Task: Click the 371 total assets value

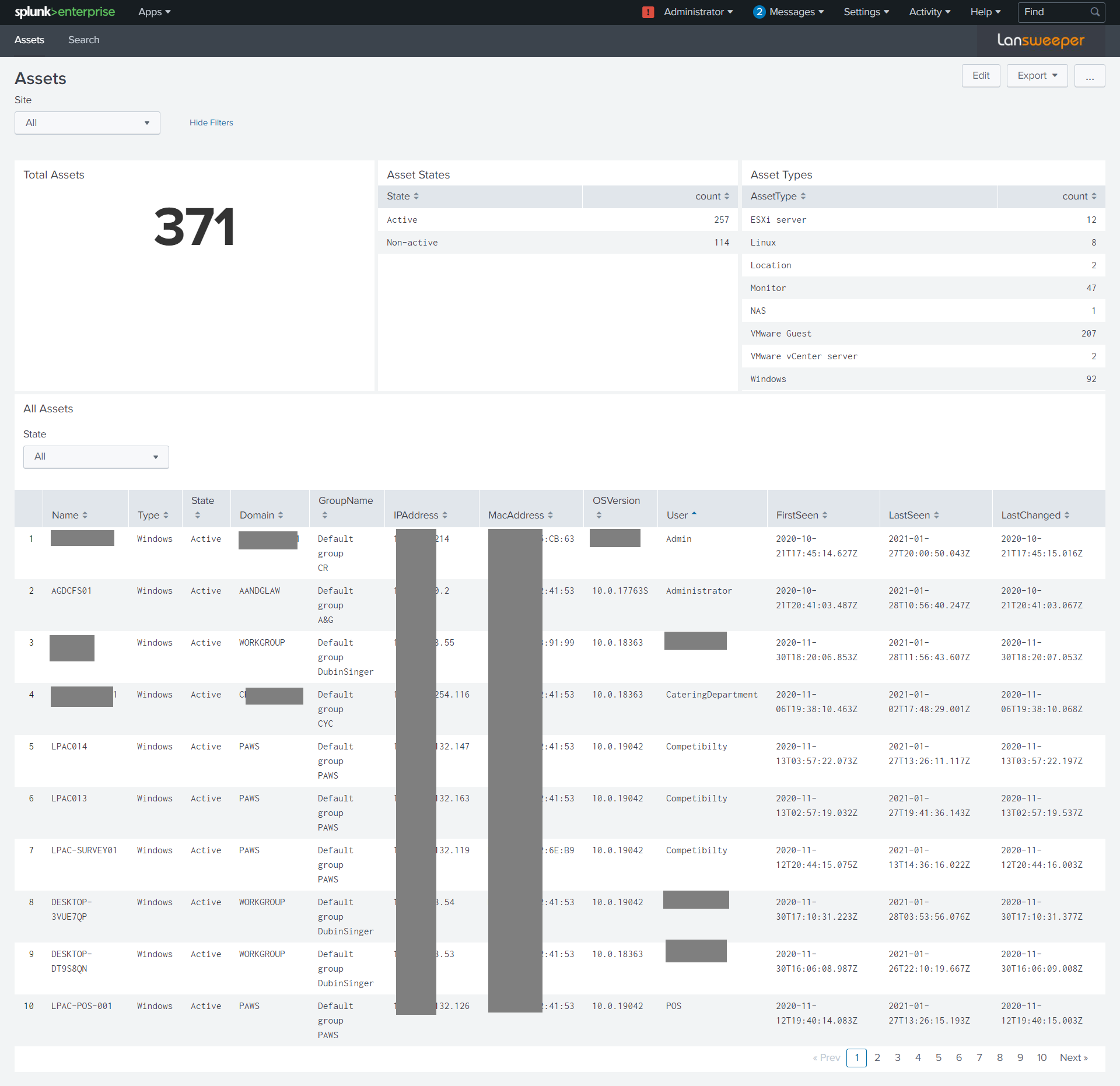Action: (194, 226)
